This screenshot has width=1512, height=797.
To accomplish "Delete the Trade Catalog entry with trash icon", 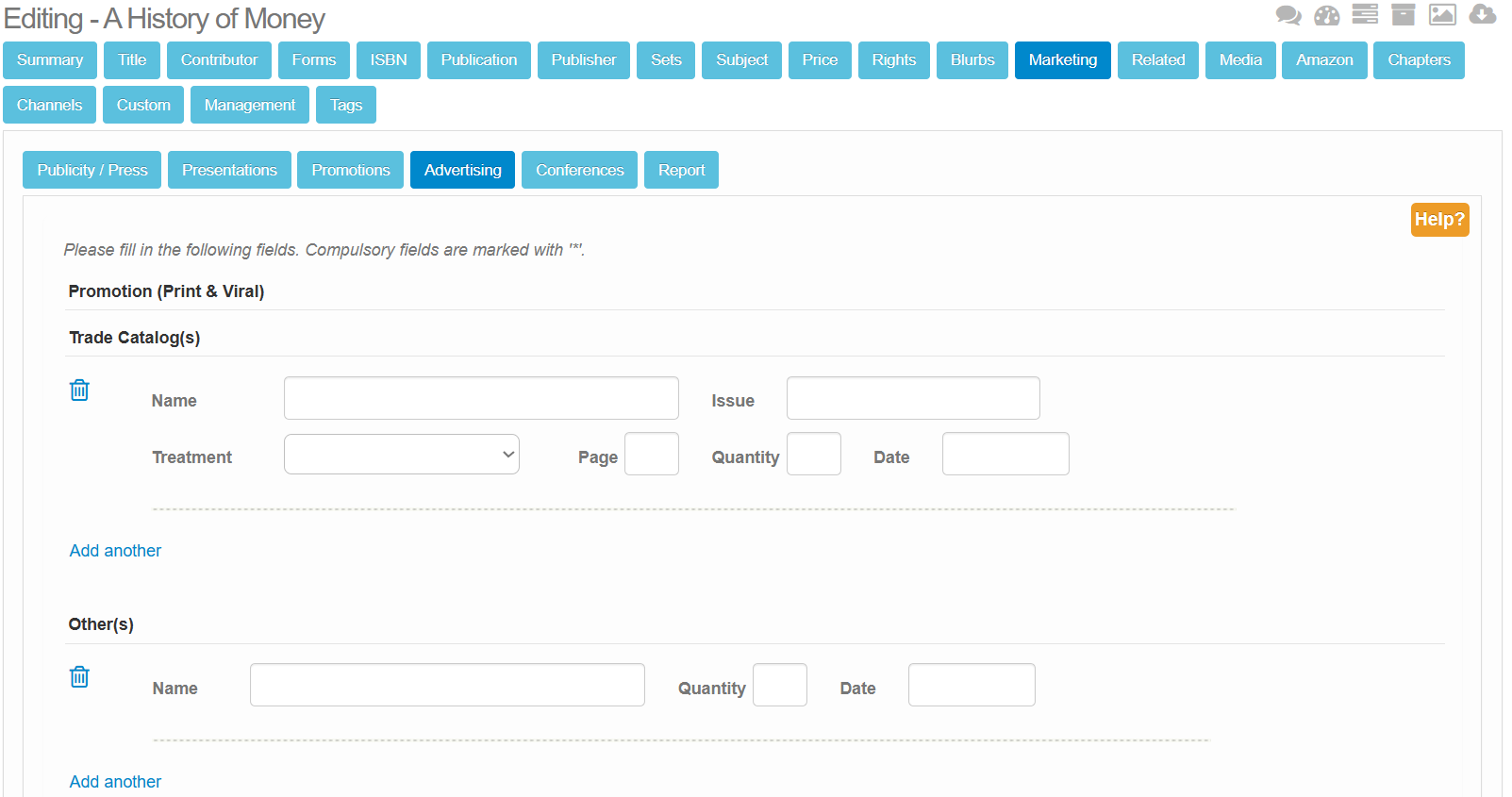I will click(x=79, y=390).
